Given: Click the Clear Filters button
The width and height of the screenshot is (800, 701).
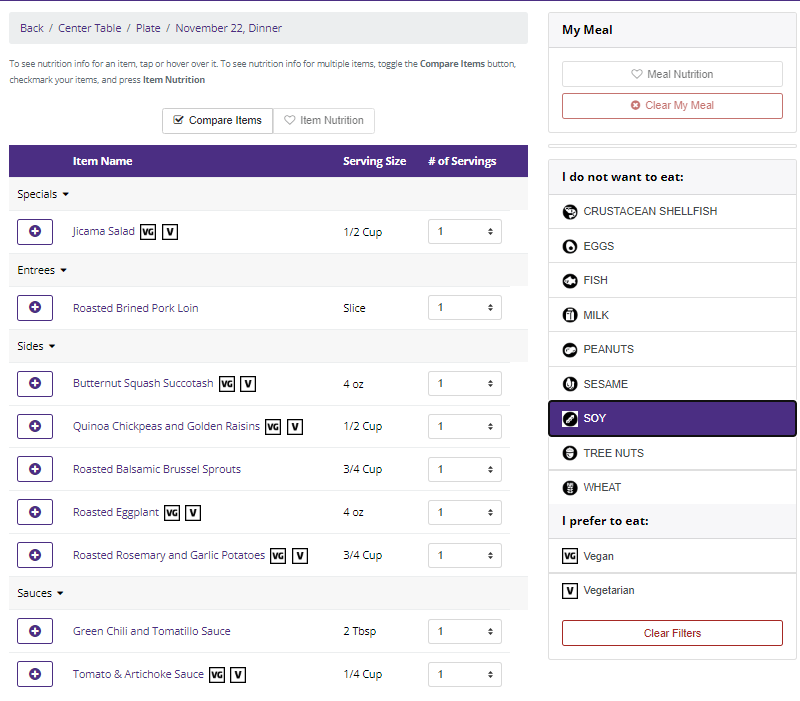Looking at the screenshot, I should tap(672, 633).
